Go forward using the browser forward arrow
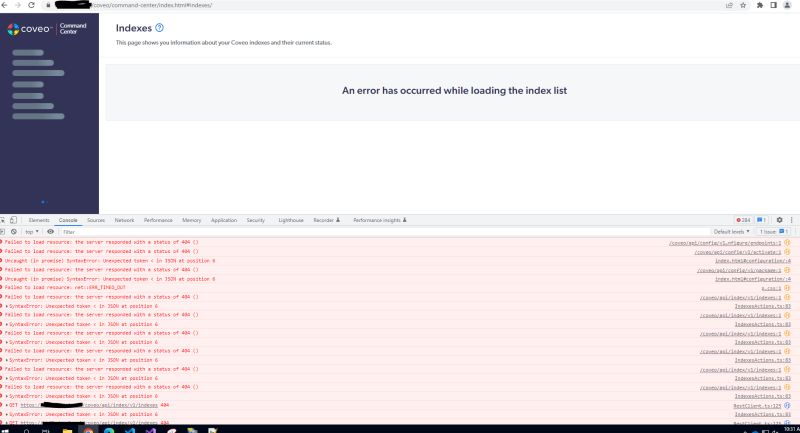Viewport: 800px width, 433px height. pyautogui.click(x=18, y=5)
